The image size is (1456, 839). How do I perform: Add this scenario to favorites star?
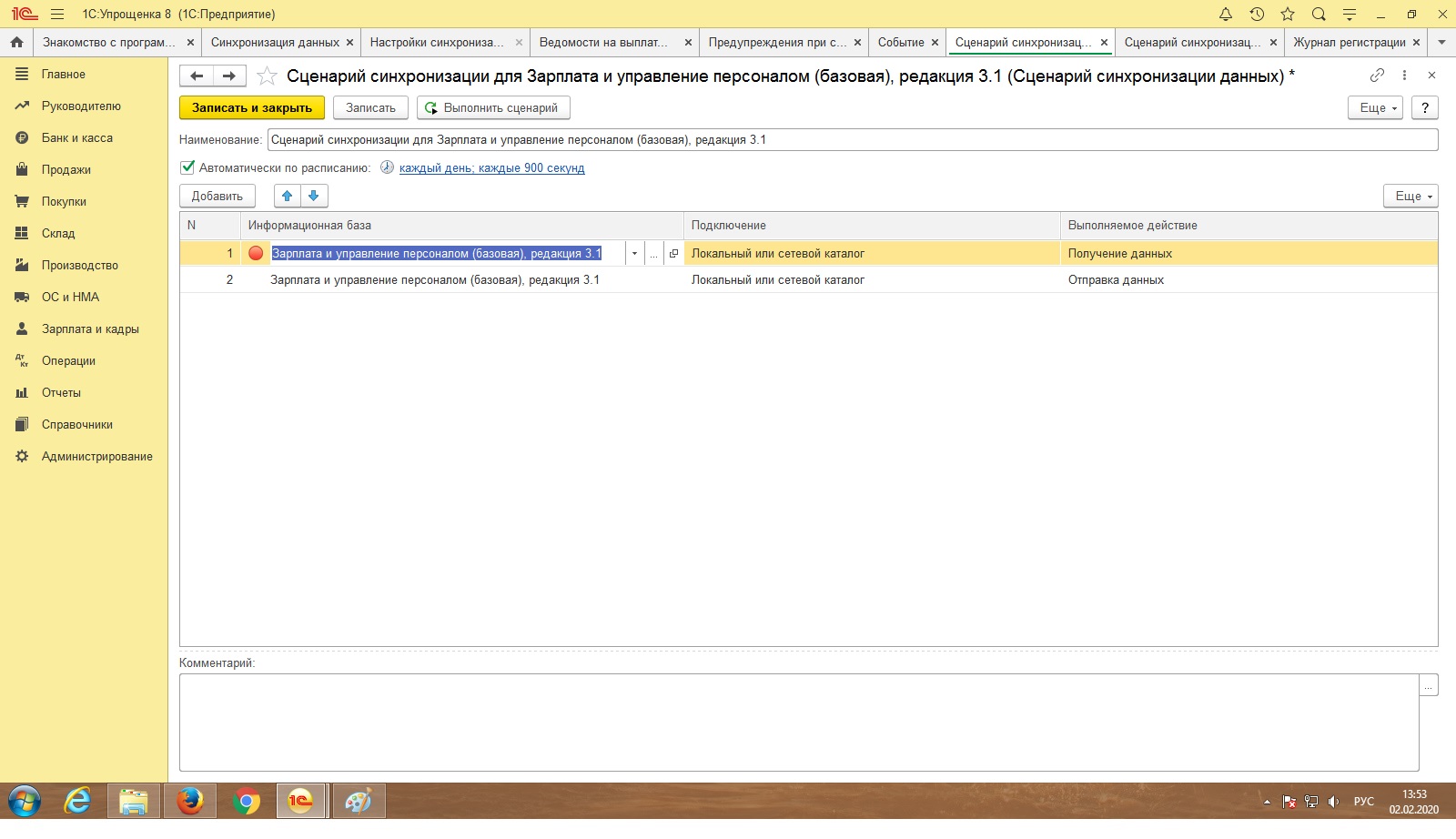267,76
